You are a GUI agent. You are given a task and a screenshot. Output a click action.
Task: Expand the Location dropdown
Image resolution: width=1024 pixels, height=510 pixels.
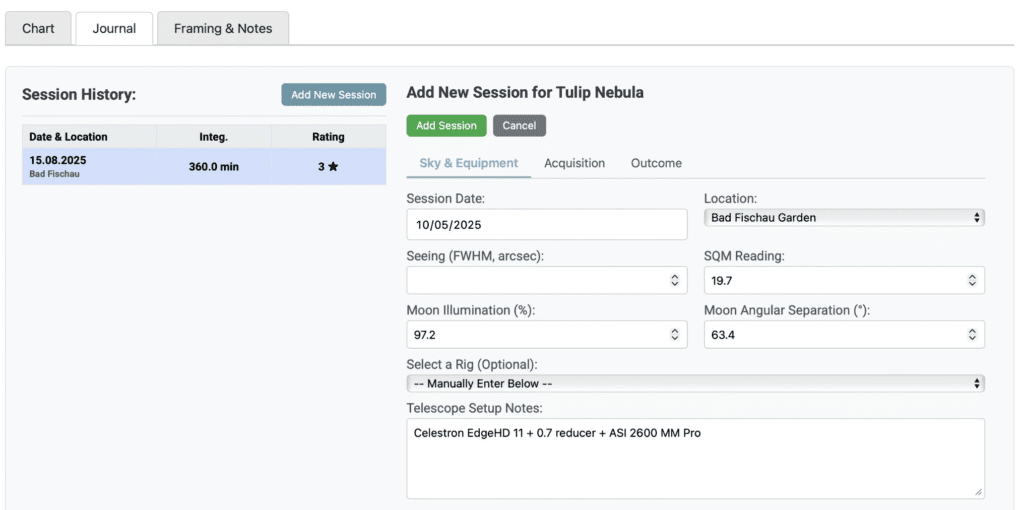pos(844,217)
